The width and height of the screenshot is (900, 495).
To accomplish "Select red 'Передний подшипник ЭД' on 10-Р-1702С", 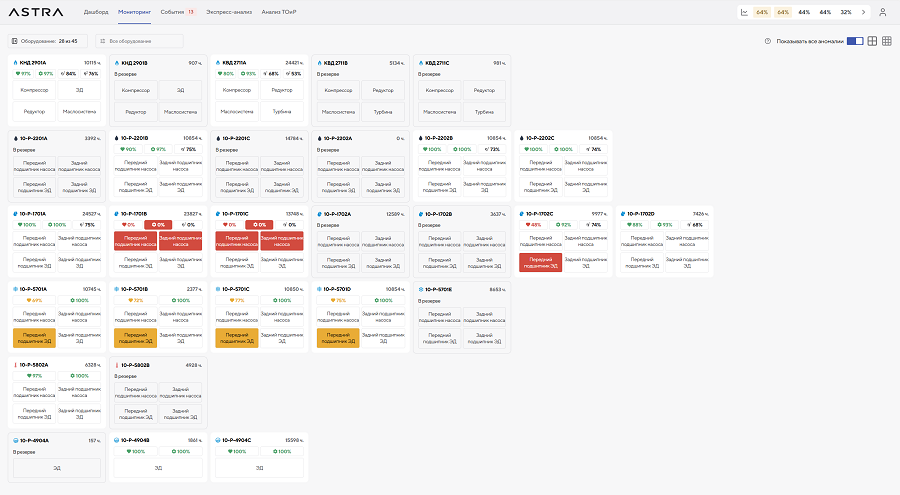I will [x=540, y=262].
